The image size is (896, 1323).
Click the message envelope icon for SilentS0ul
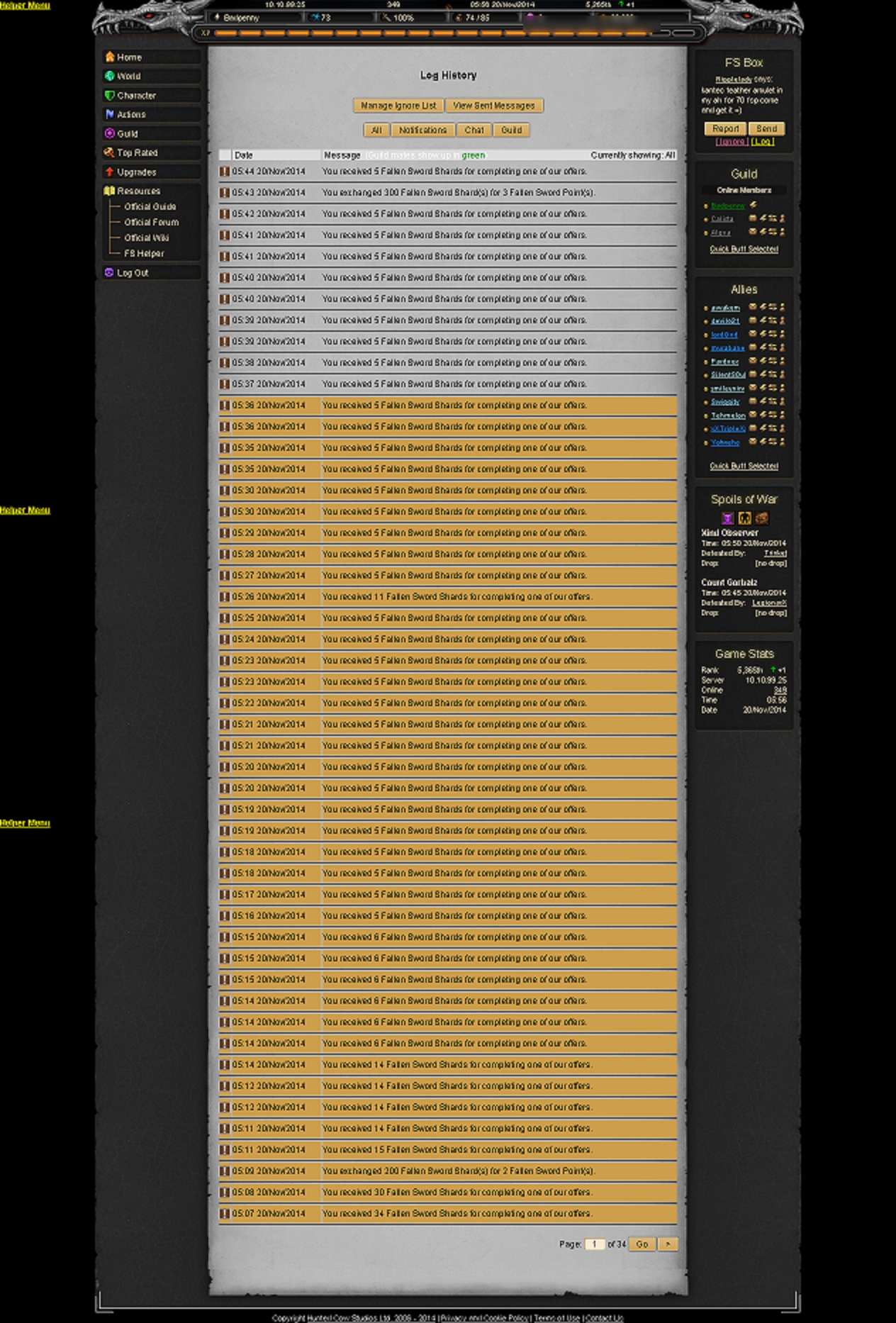pyautogui.click(x=753, y=374)
